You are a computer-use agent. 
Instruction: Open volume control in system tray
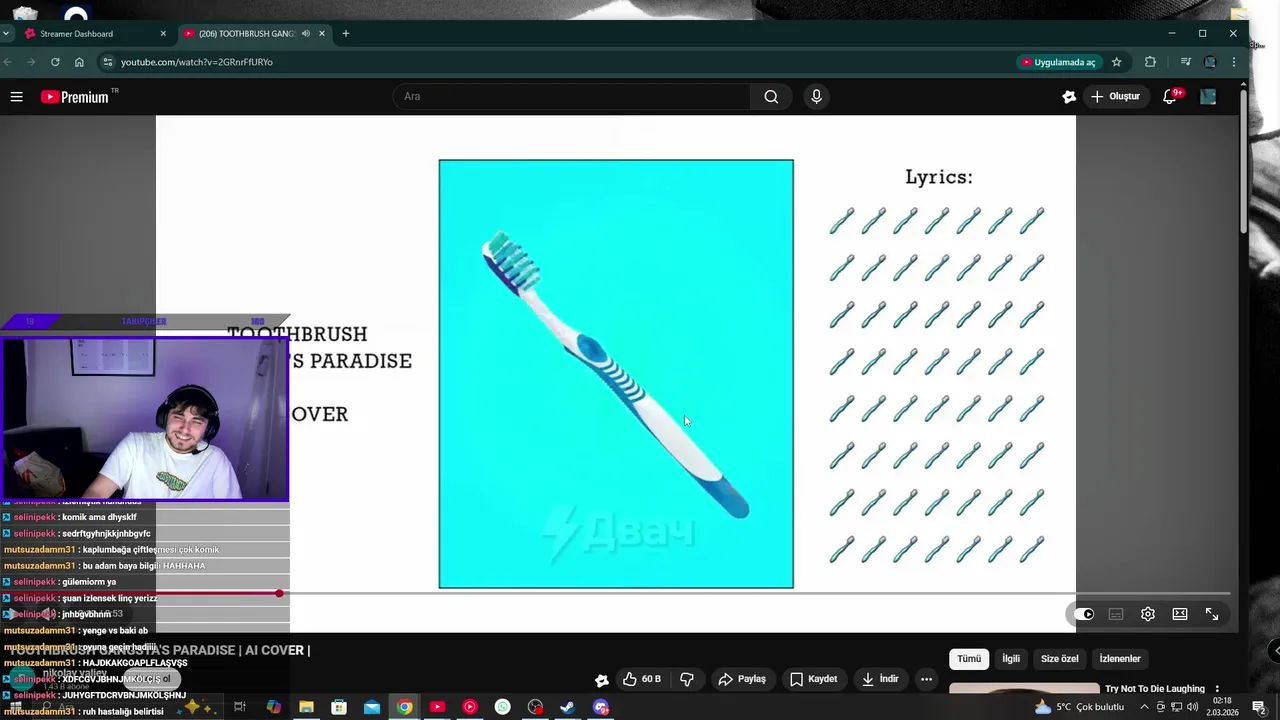click(1193, 707)
